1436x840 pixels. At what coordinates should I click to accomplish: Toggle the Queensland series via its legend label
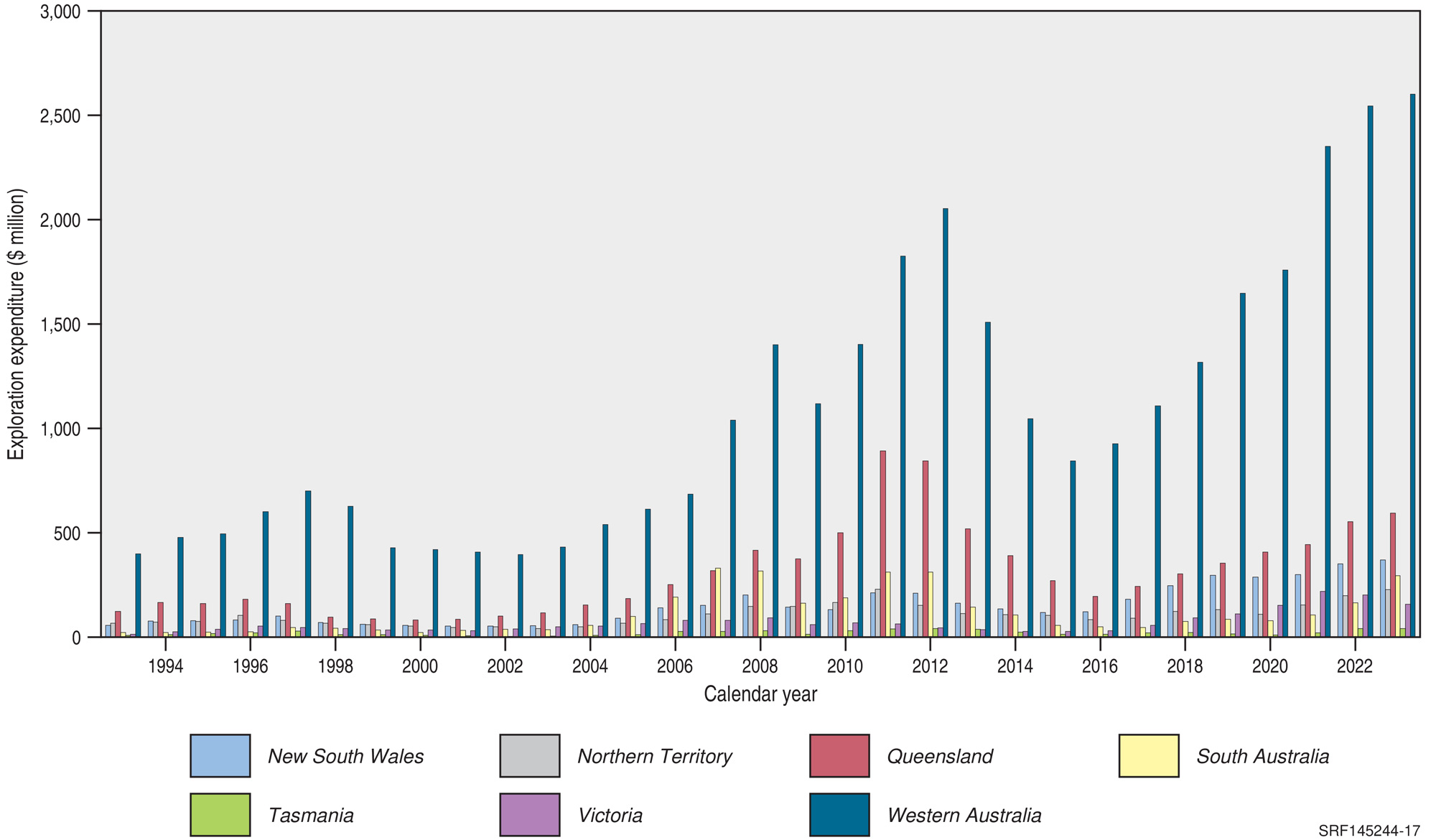[x=939, y=755]
